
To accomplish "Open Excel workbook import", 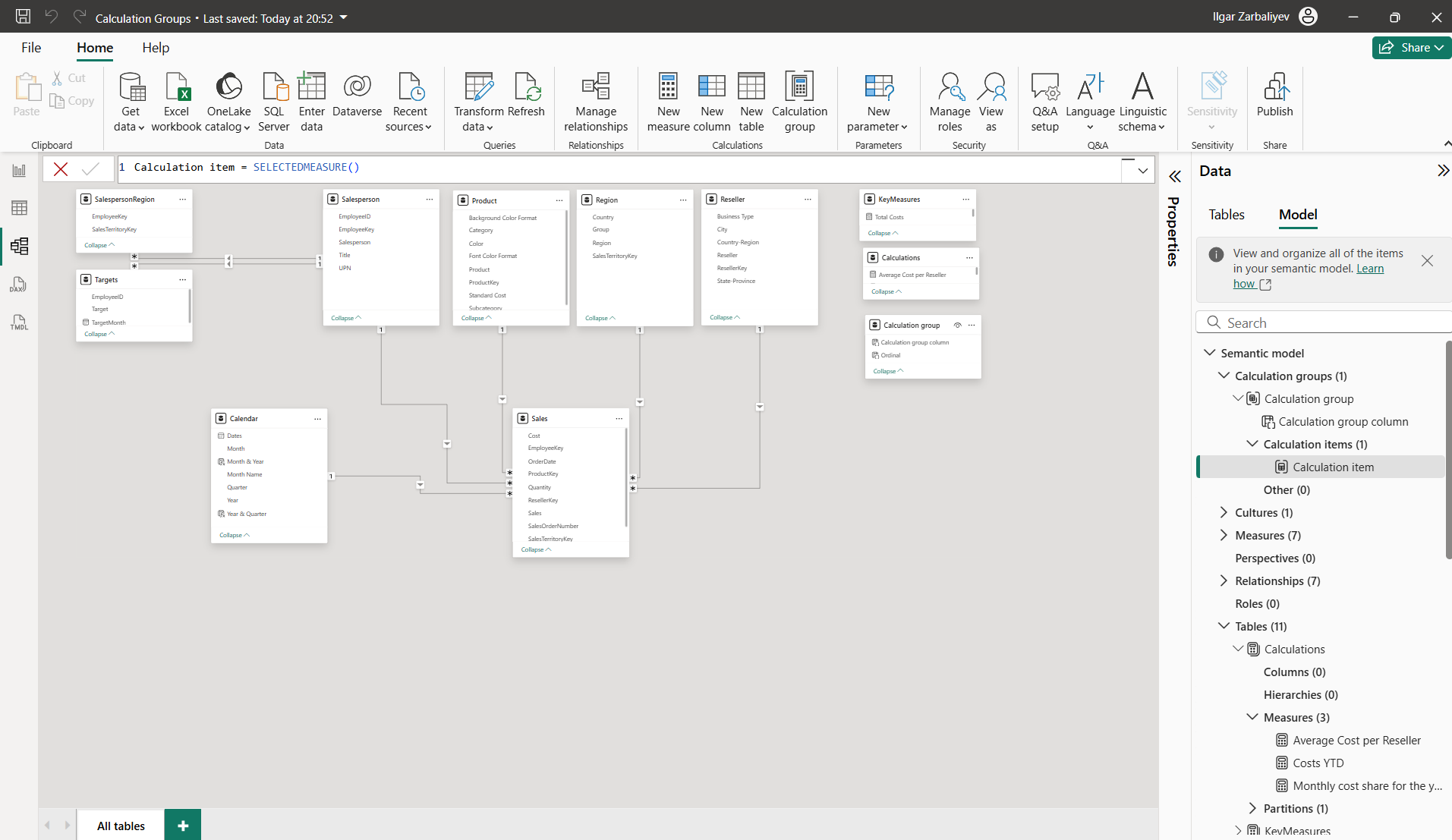I will click(x=176, y=102).
